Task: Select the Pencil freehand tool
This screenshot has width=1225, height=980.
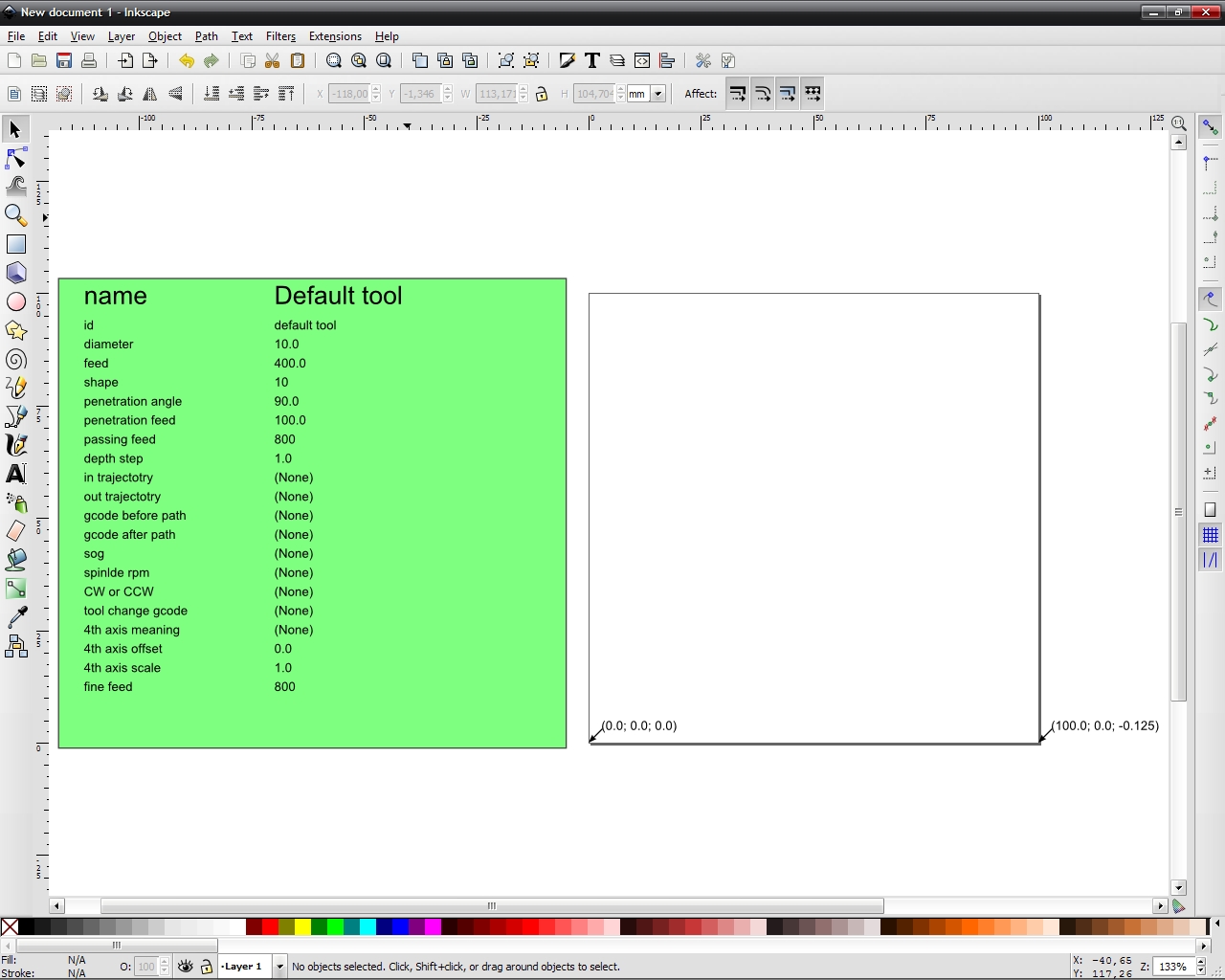Action: pyautogui.click(x=15, y=388)
